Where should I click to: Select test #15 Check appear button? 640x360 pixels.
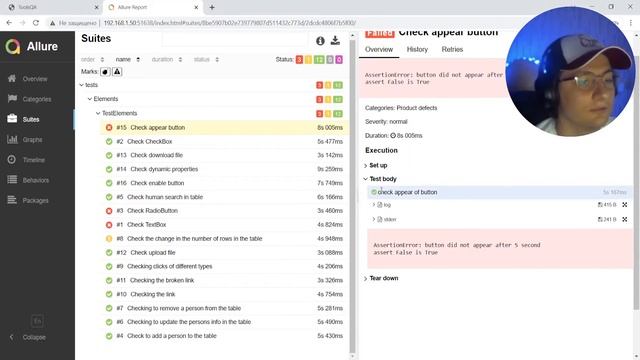[x=224, y=127]
